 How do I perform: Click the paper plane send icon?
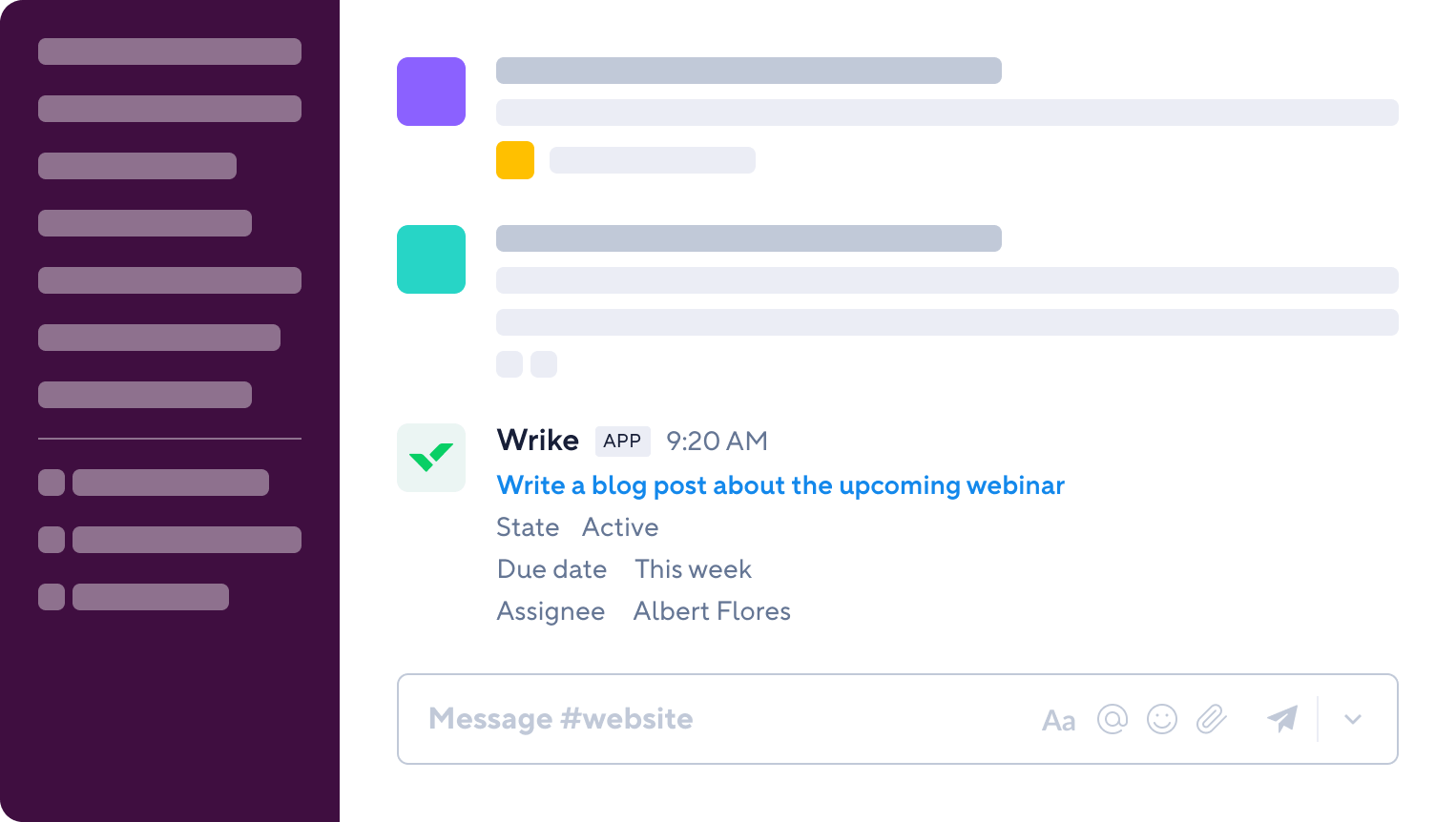point(1282,719)
